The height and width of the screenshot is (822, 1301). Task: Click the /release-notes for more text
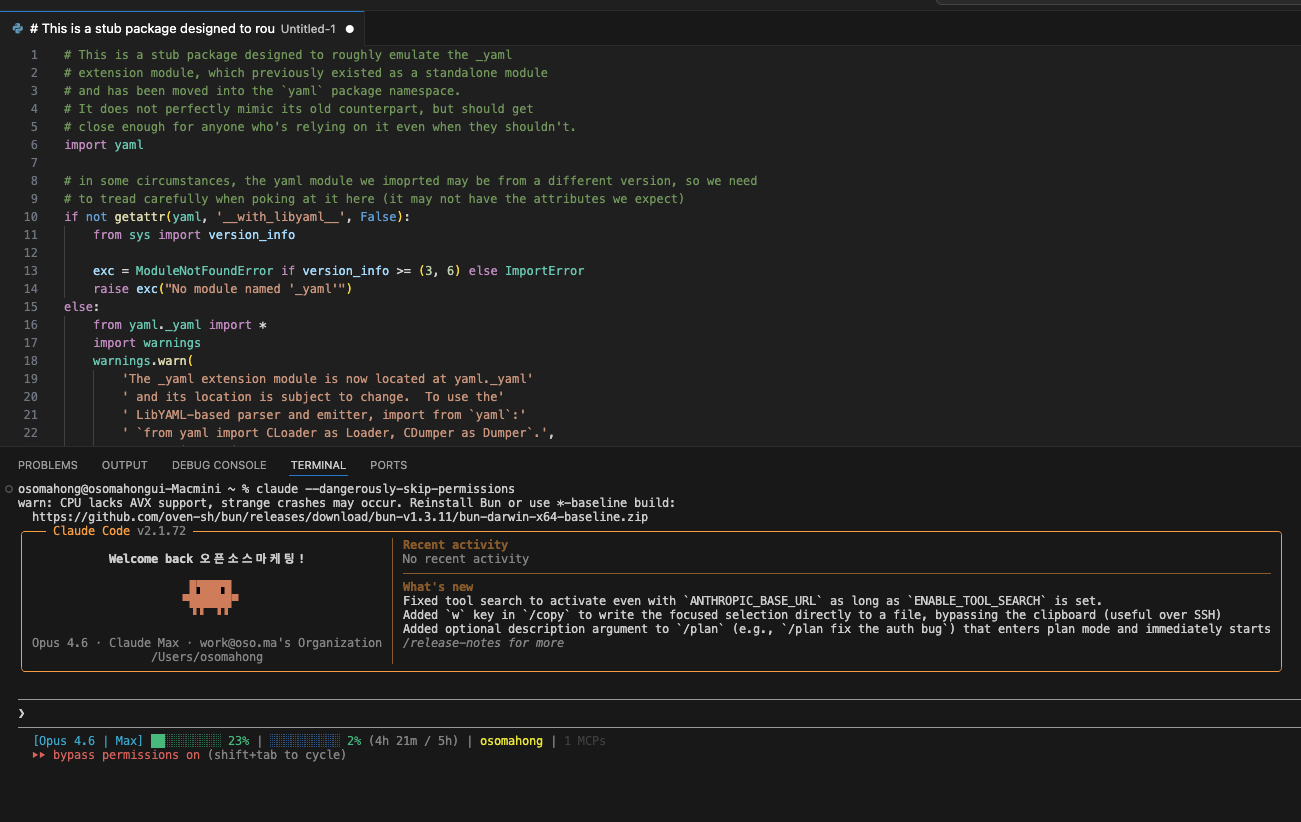coord(483,643)
